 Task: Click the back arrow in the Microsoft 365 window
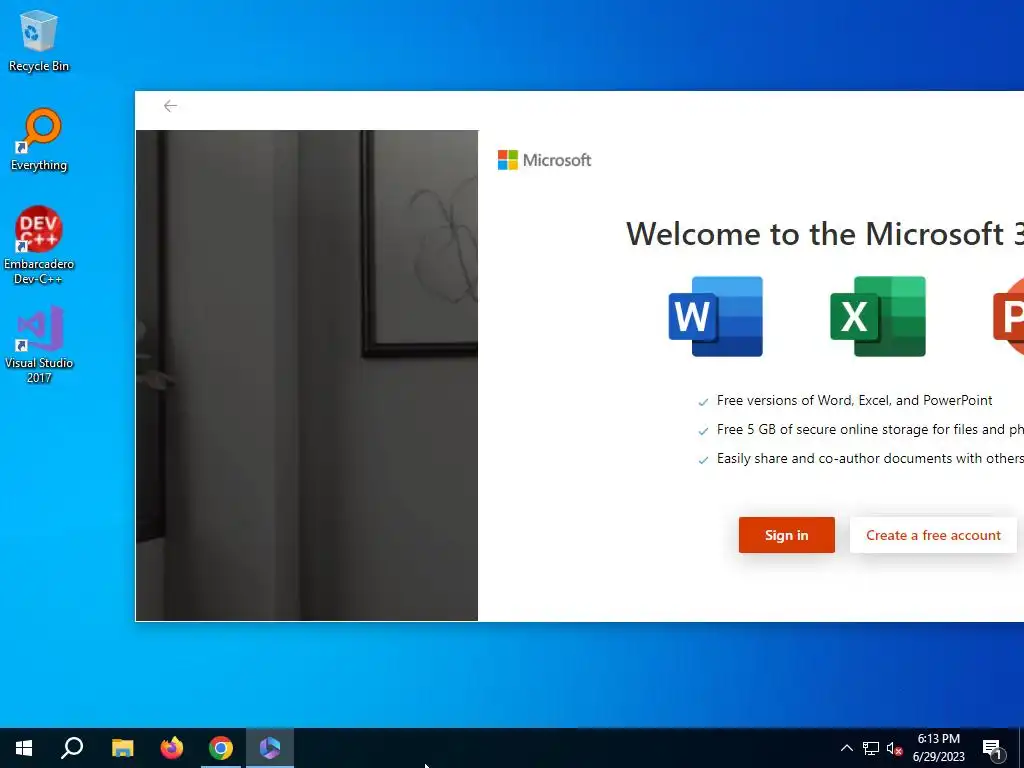[170, 106]
